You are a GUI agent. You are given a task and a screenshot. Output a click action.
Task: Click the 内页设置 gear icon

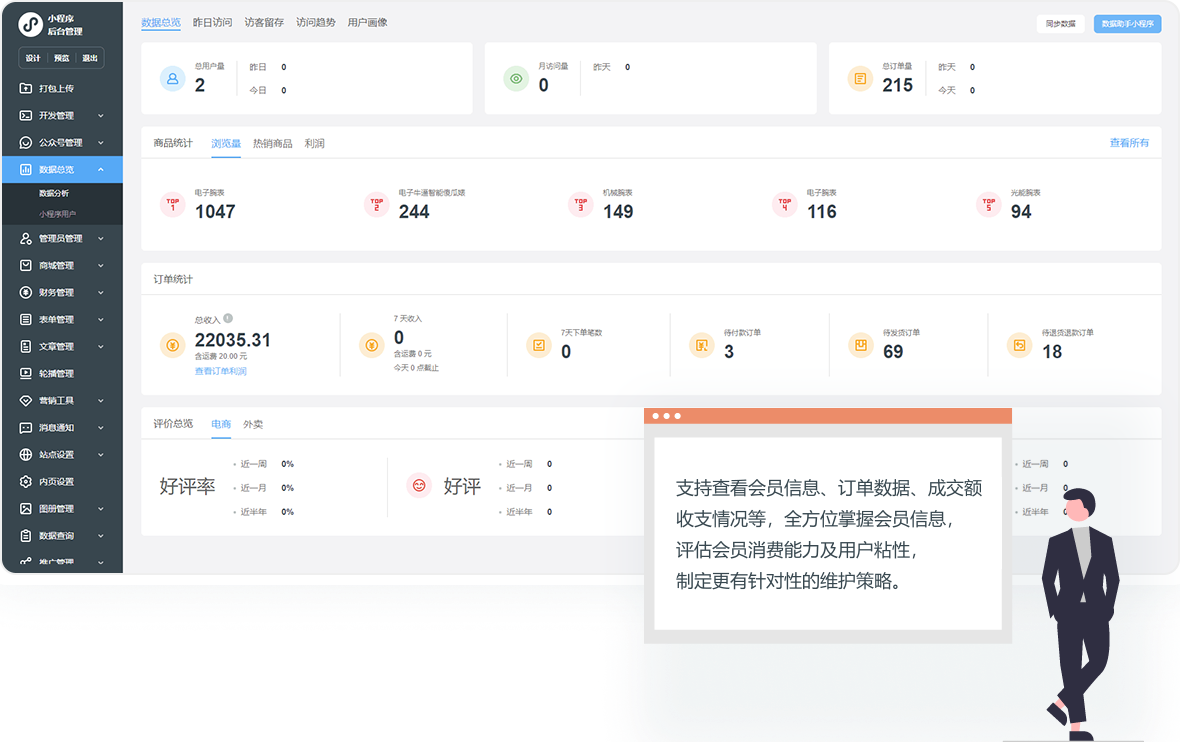[27, 482]
